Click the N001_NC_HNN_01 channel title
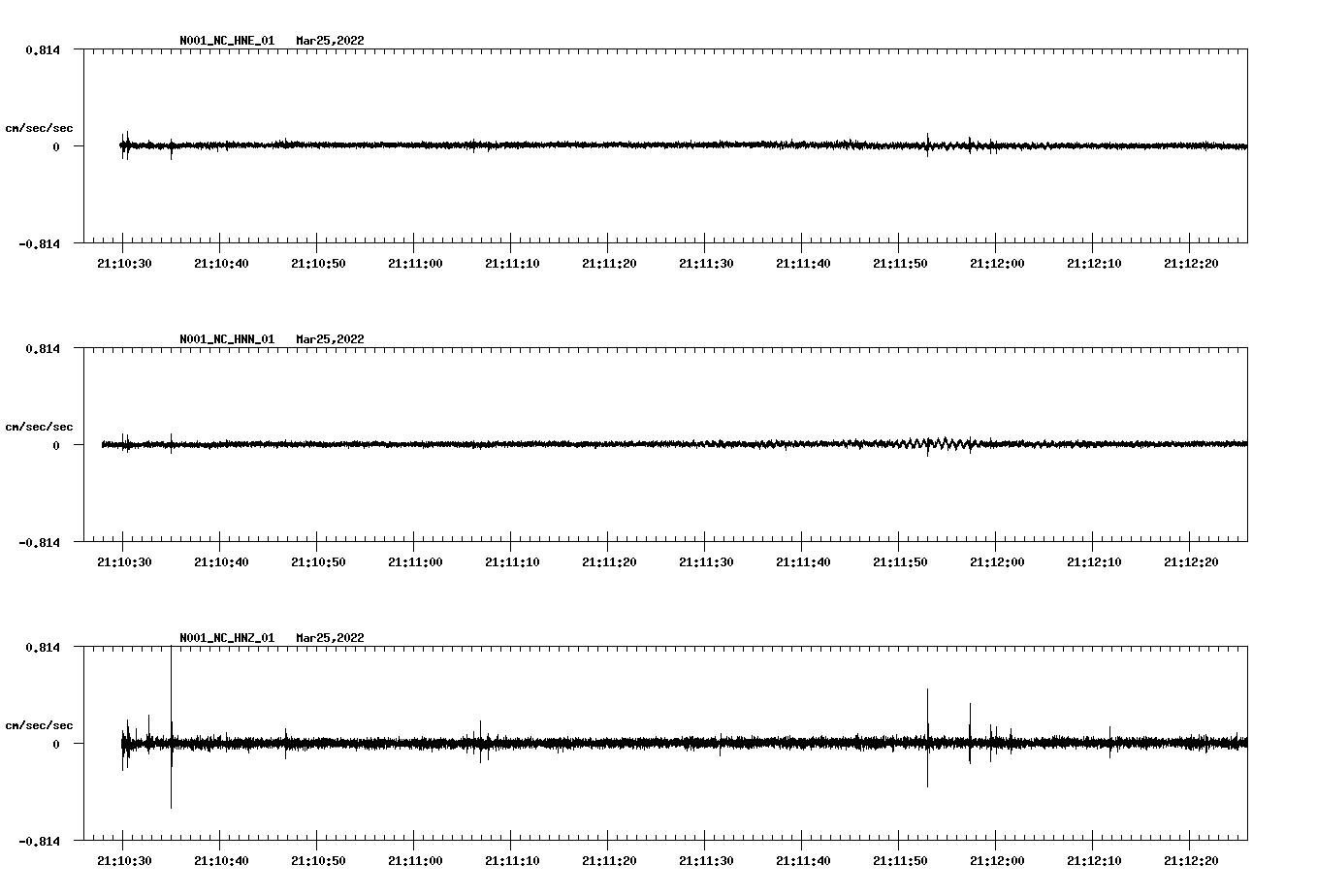 click(x=227, y=339)
